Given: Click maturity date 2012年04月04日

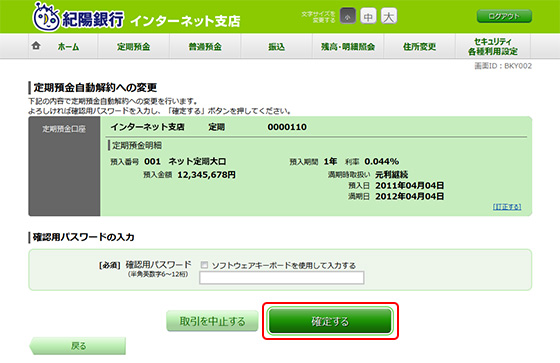Looking at the screenshot, I should coord(410,196).
